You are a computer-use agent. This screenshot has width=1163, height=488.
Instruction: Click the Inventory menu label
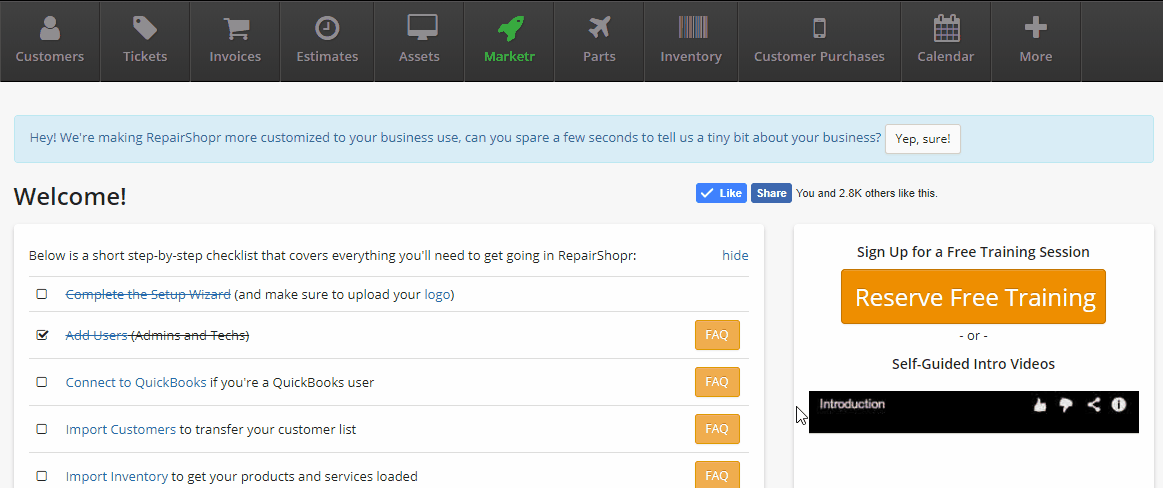[691, 56]
